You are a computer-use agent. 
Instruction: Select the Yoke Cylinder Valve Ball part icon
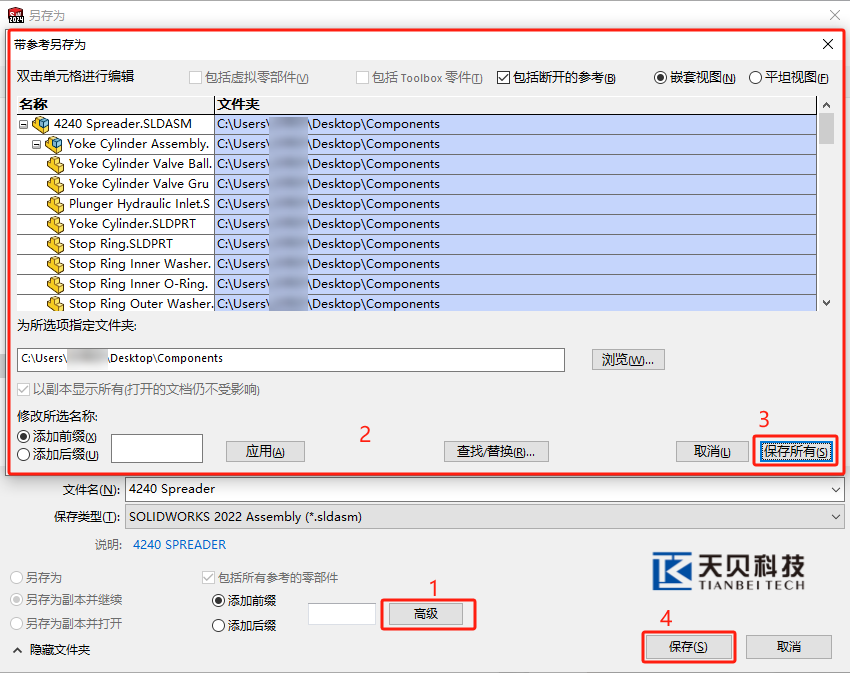click(x=56, y=164)
